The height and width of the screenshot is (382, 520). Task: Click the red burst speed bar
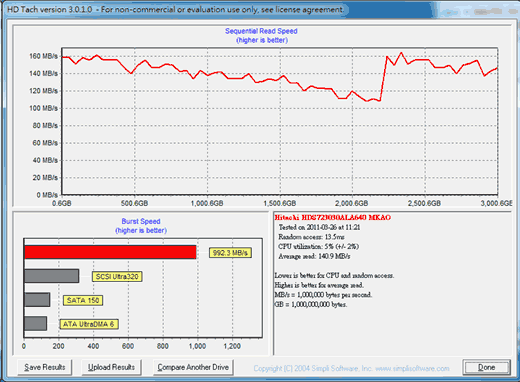pyautogui.click(x=110, y=252)
